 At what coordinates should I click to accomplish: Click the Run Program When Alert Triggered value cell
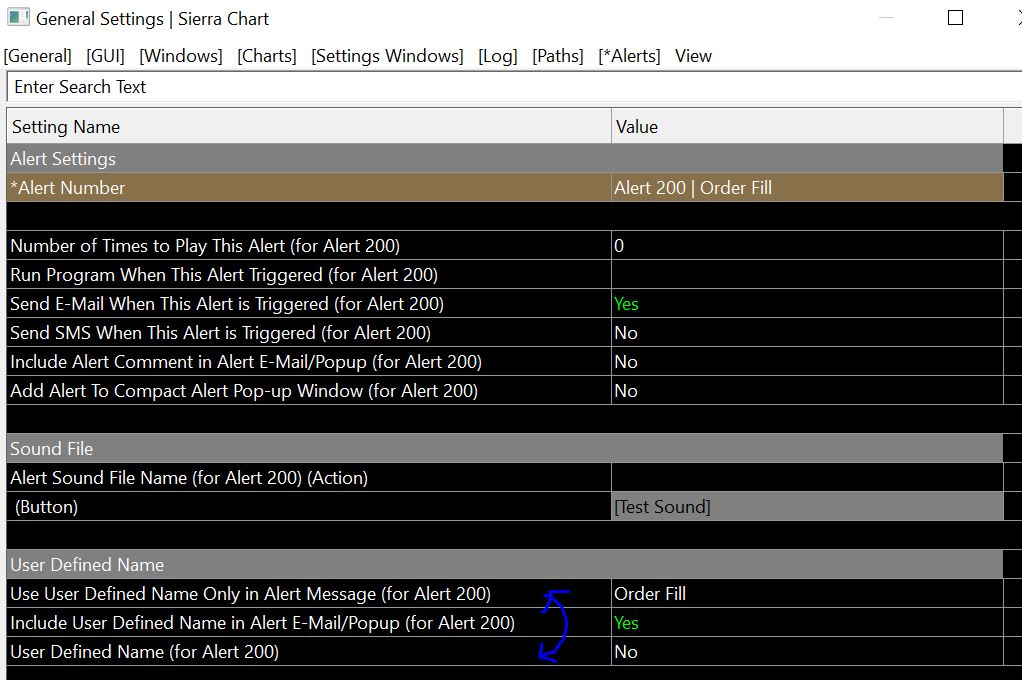pos(808,274)
